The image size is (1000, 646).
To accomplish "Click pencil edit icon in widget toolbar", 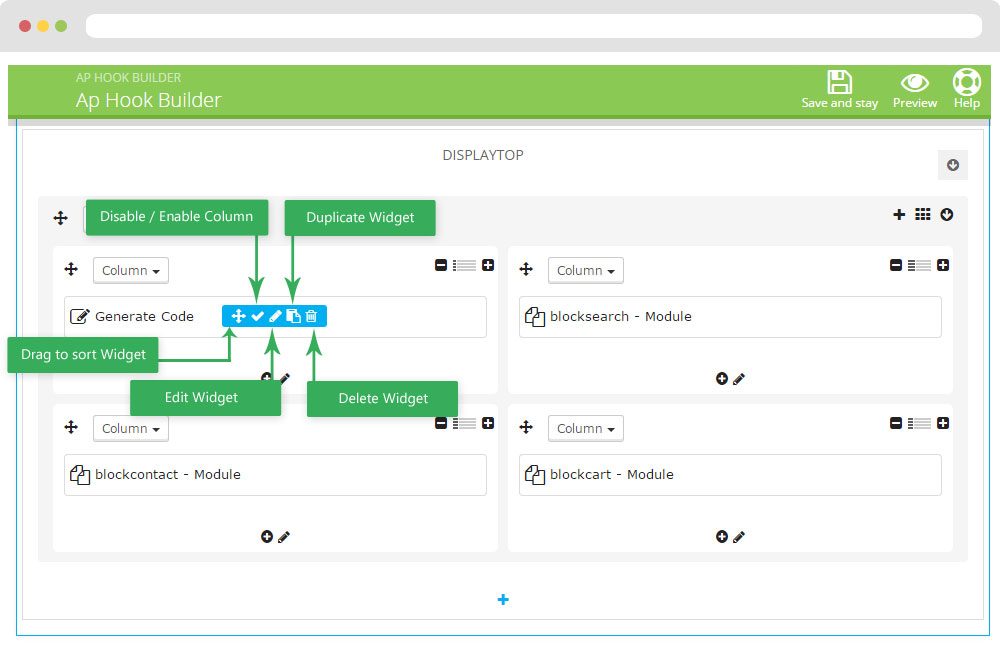I will point(275,316).
